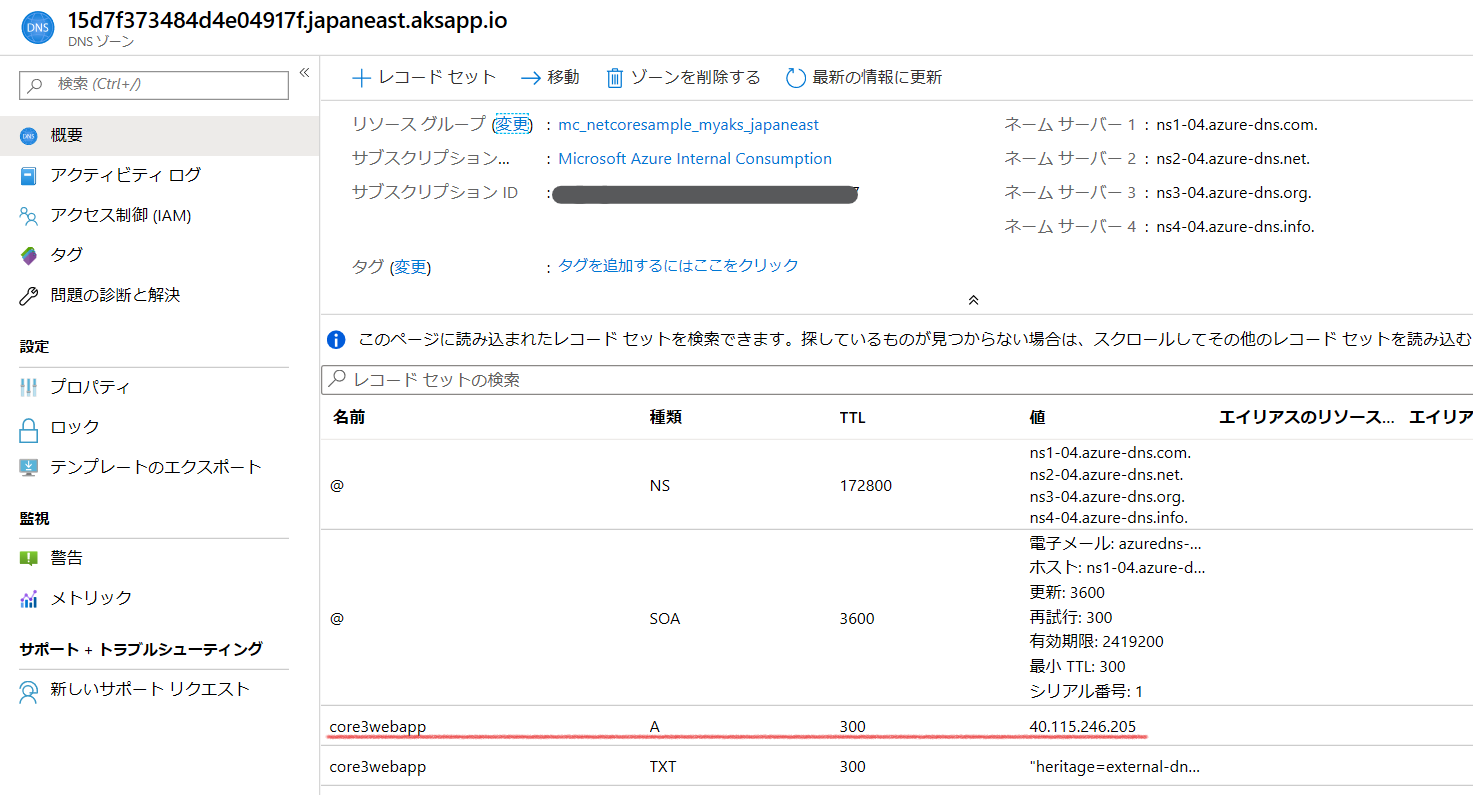
Task: Click the 概要 DNS icon in the sidebar
Action: click(x=29, y=136)
